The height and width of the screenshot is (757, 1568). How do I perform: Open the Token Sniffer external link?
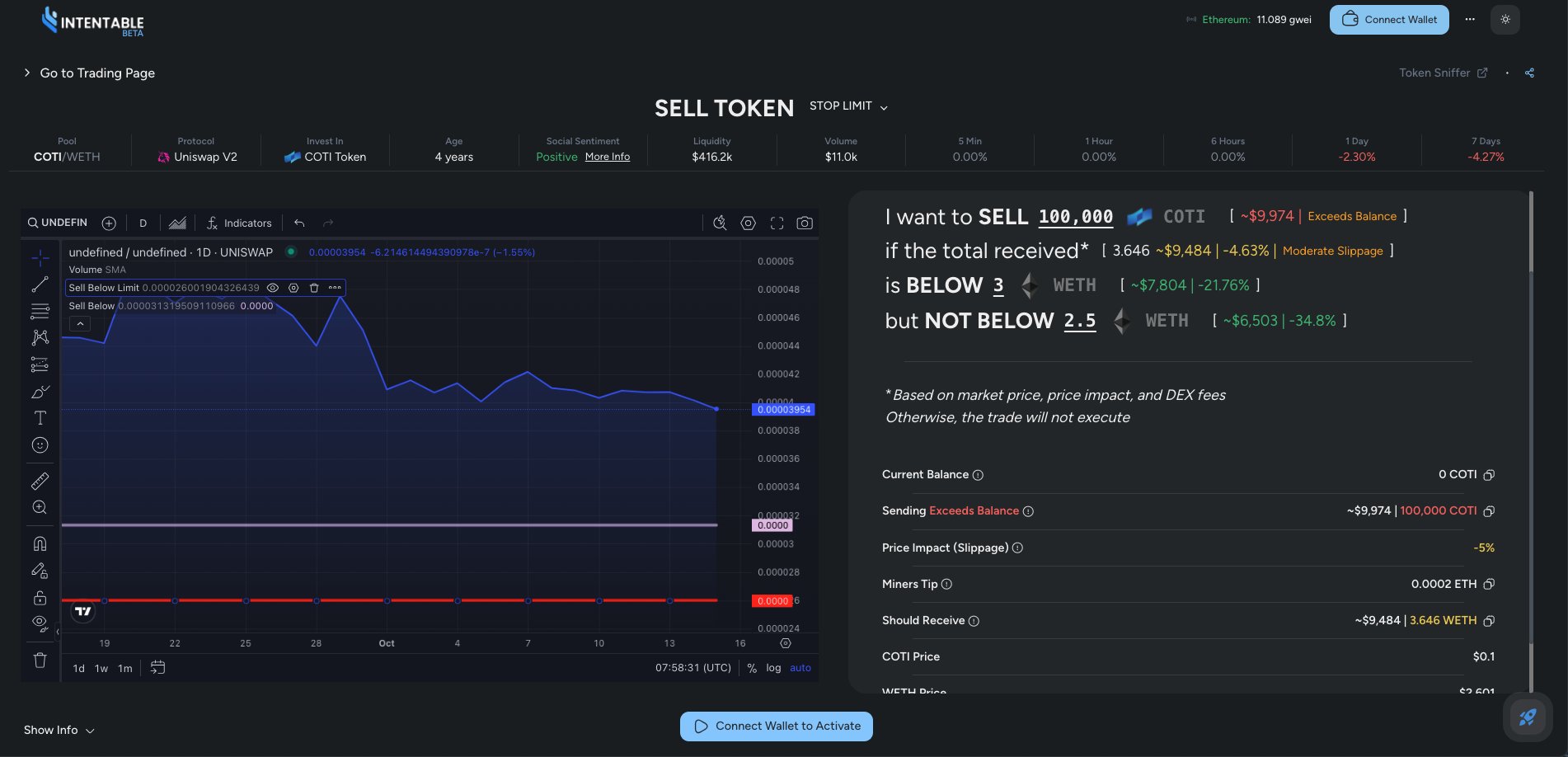1443,73
